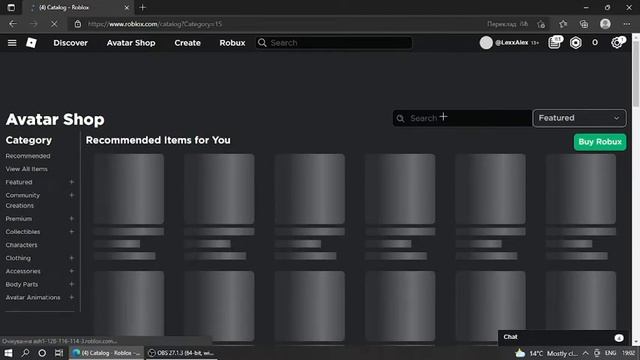The height and width of the screenshot is (360, 640).
Task: Stop page loading in the browser
Action: click(54, 24)
